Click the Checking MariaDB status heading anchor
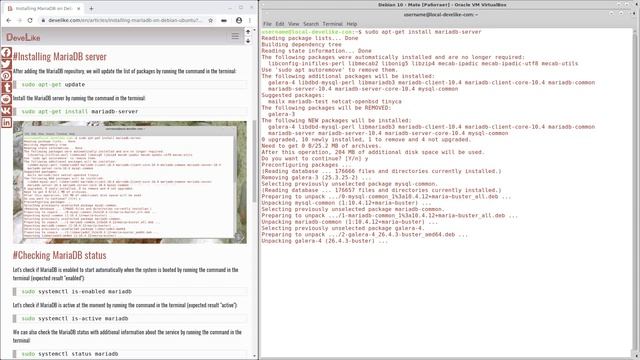 click(60, 255)
